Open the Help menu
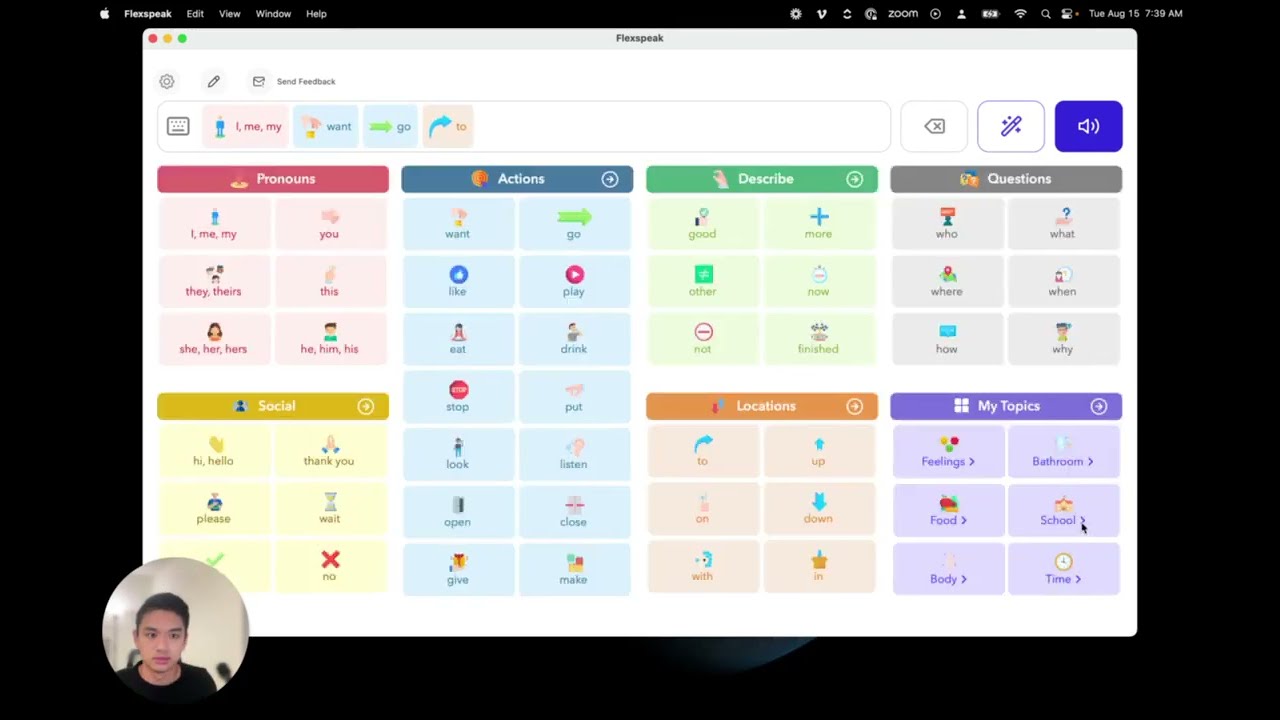Screen dimensions: 1280x720 316,14
